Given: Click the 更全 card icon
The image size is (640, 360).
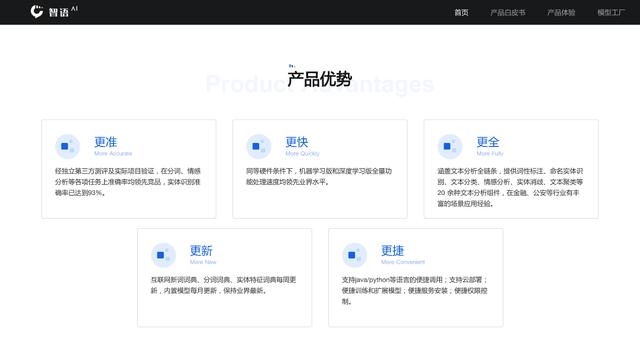Looking at the screenshot, I should 450,146.
